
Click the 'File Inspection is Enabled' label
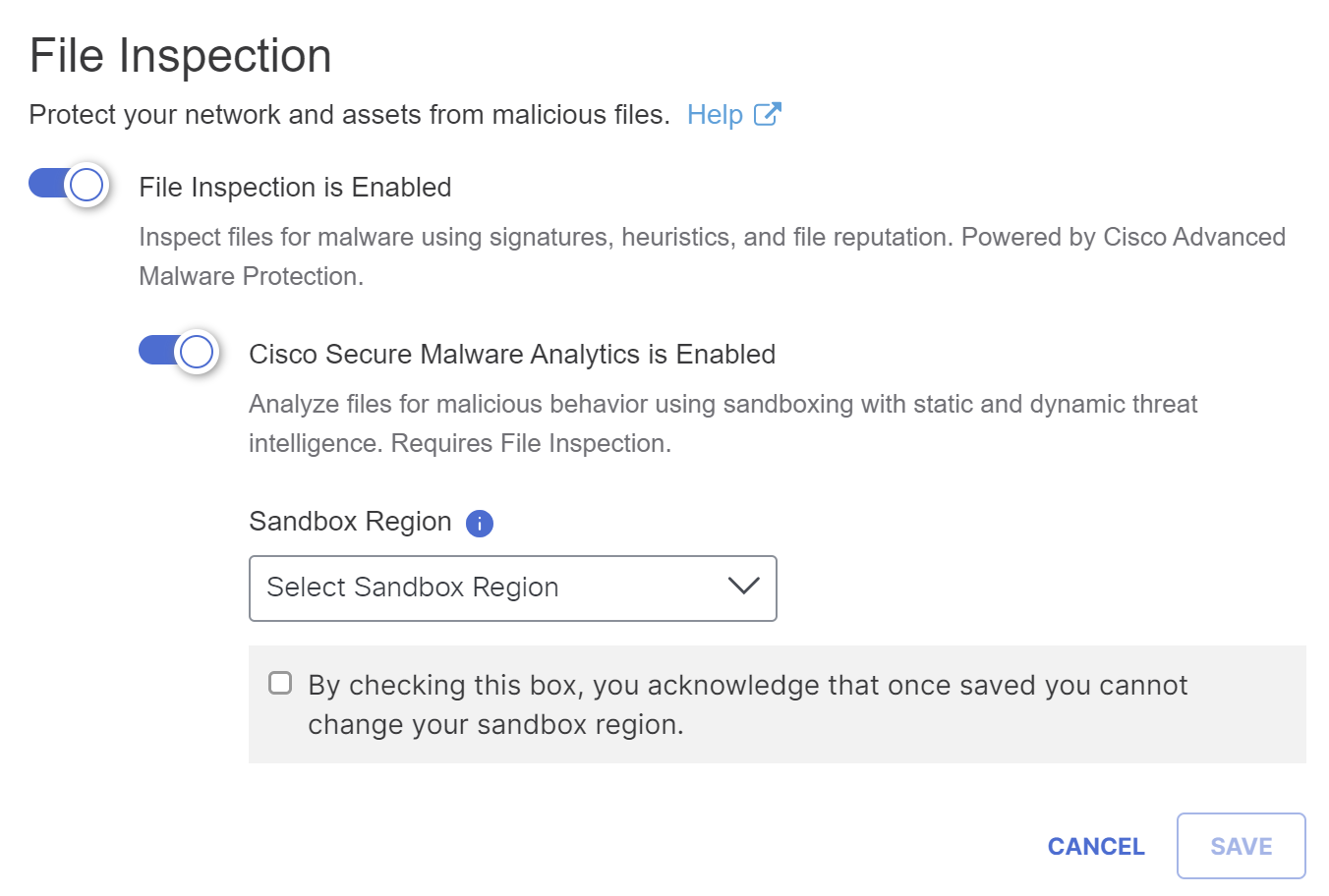[x=295, y=188]
